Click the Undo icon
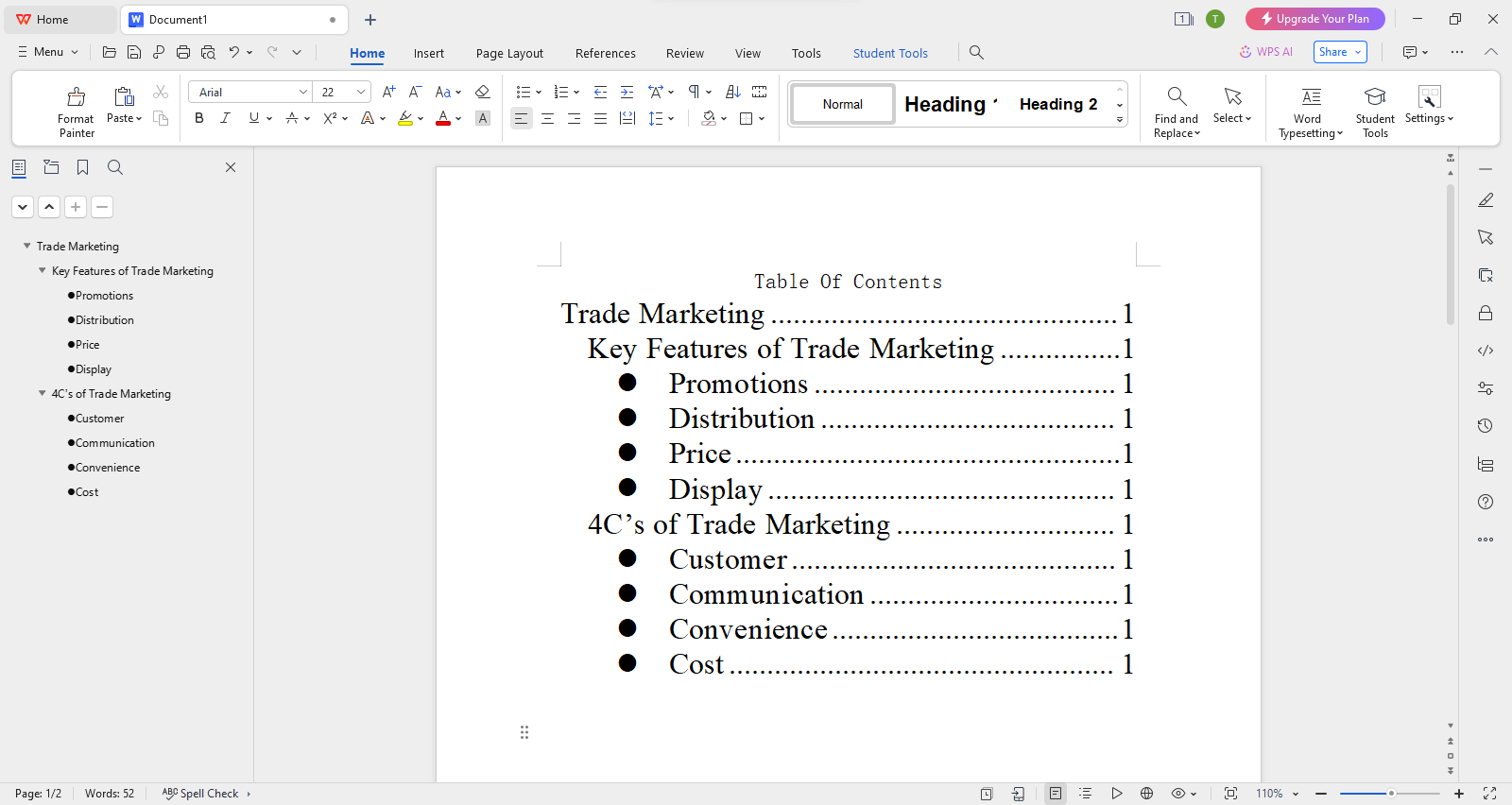This screenshot has width=1512, height=805. tap(233, 52)
